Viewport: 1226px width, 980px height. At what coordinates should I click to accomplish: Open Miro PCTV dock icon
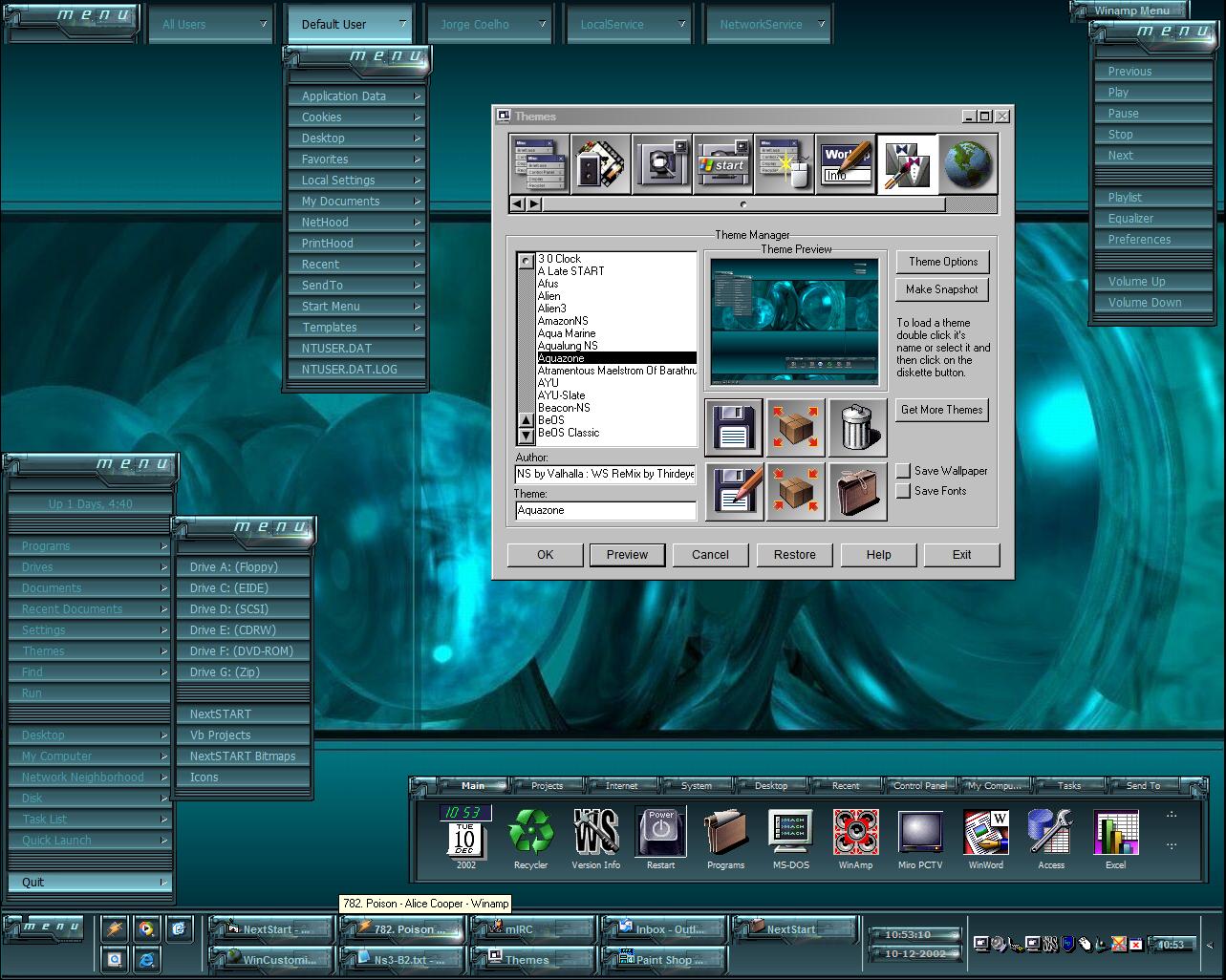[920, 838]
